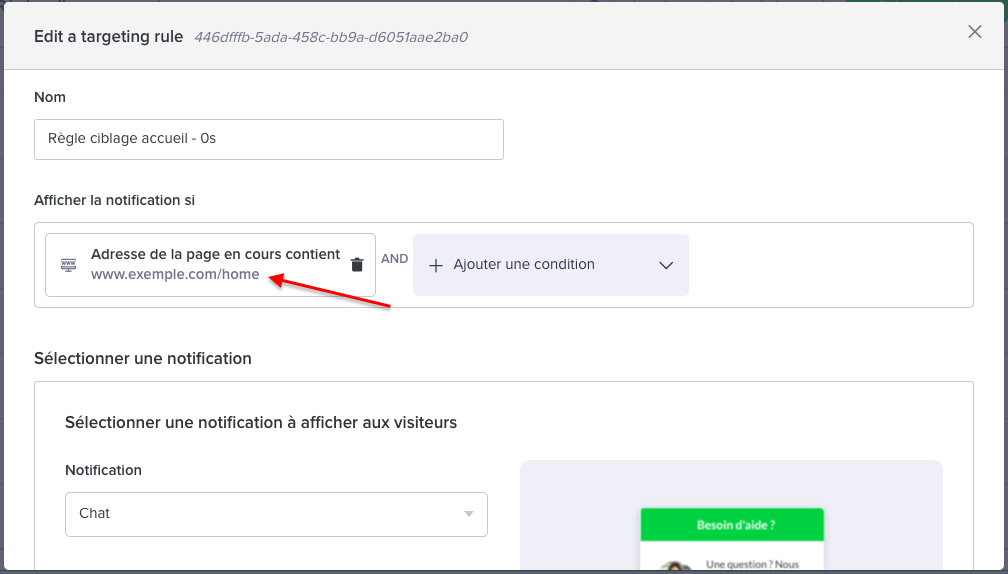
Task: Click the Notification dropdown arrow
Action: (x=469, y=514)
